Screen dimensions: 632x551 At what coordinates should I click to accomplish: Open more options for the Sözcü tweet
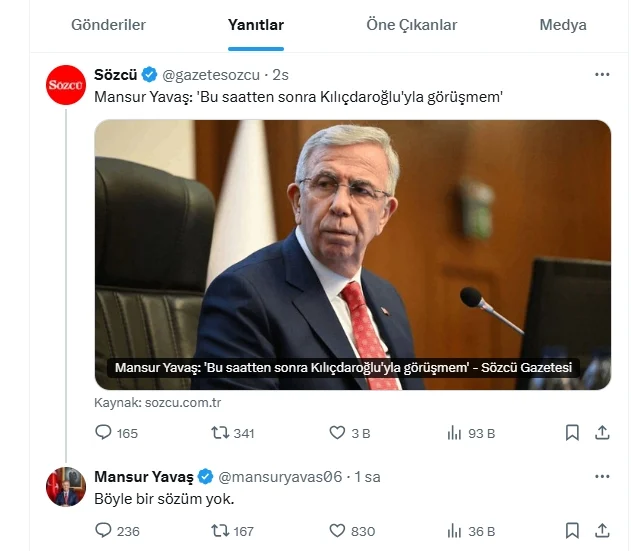tap(602, 75)
